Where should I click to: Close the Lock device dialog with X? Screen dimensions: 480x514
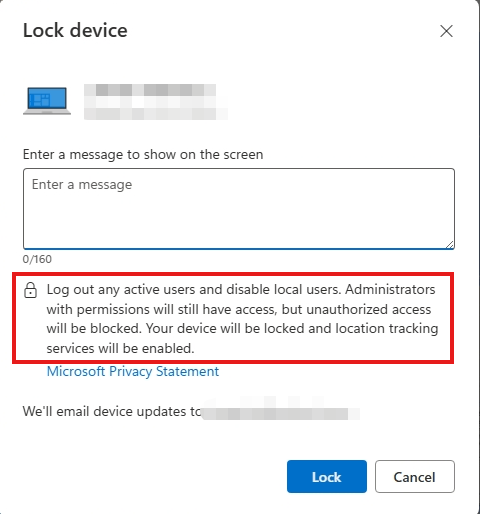446,31
